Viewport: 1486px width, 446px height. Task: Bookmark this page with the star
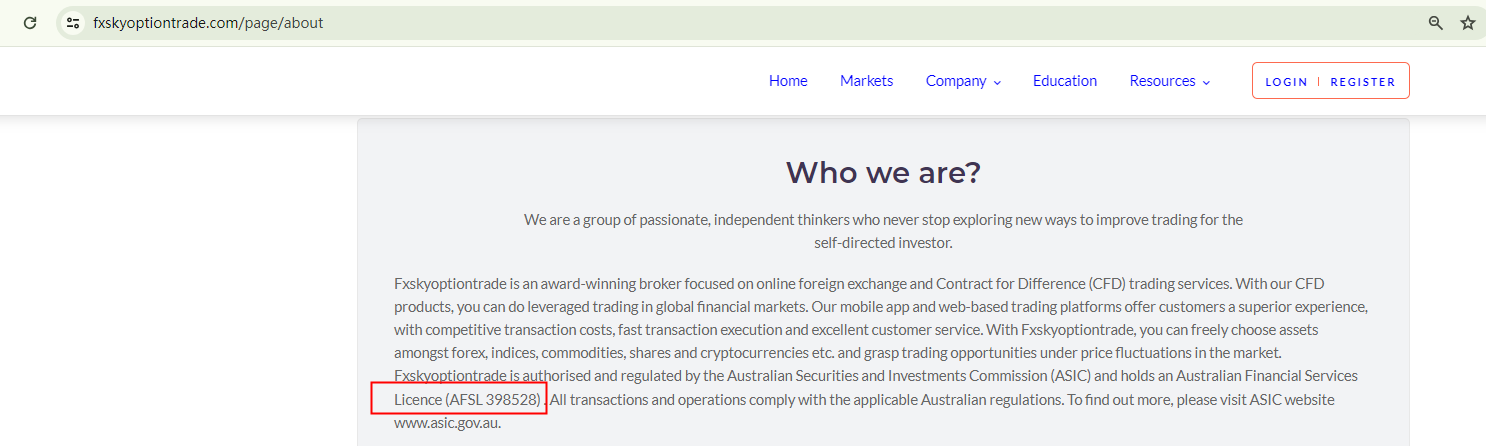coord(1468,22)
